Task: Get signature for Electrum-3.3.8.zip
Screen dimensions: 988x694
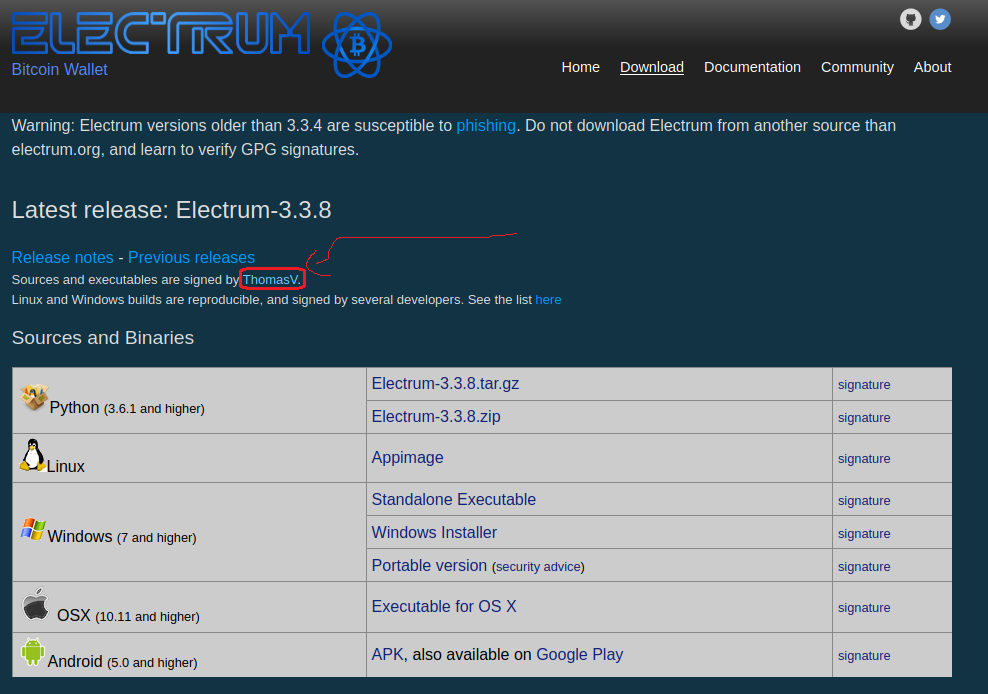Action: [x=864, y=417]
